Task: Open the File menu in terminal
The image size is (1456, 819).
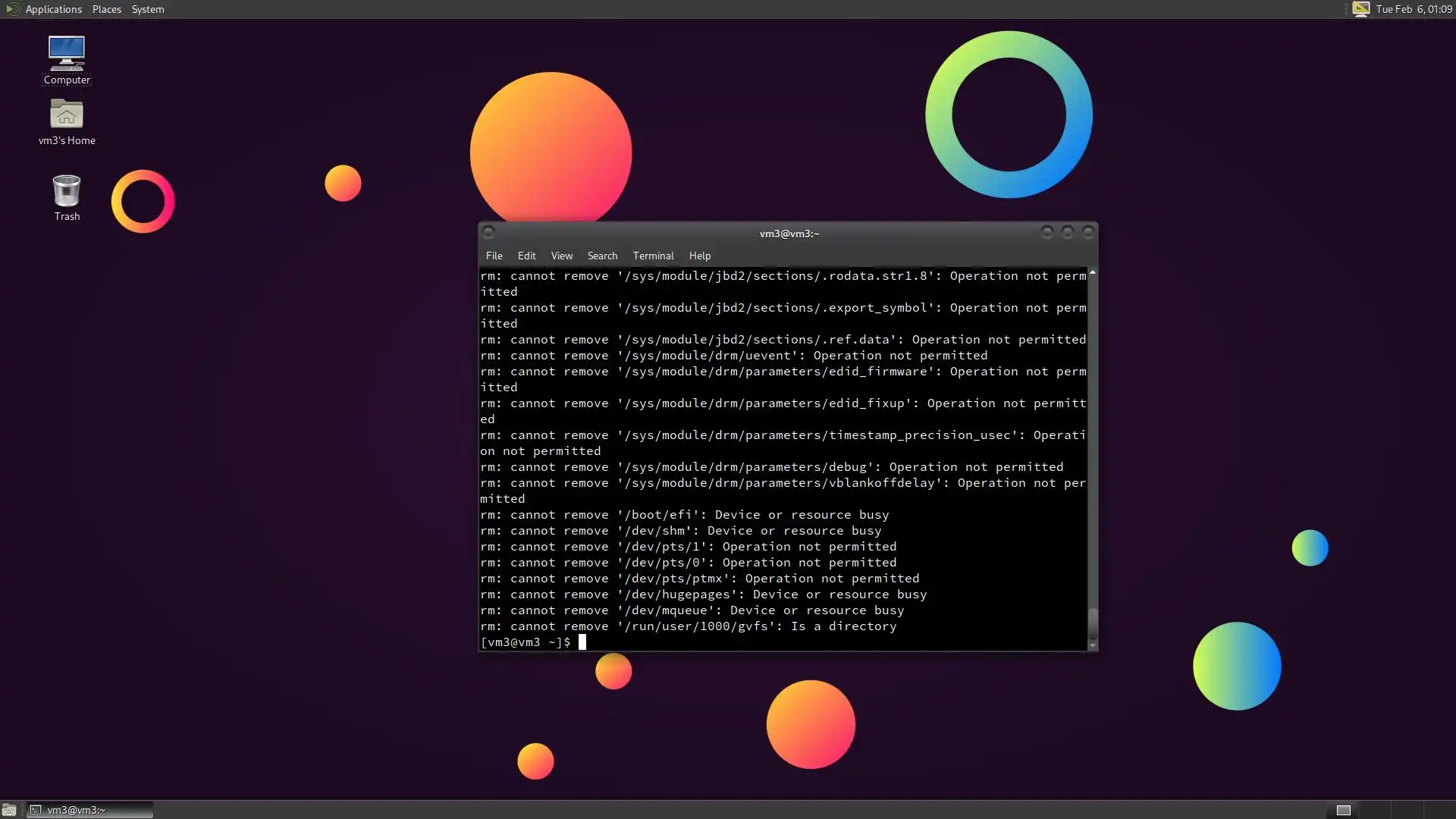Action: [x=494, y=256]
